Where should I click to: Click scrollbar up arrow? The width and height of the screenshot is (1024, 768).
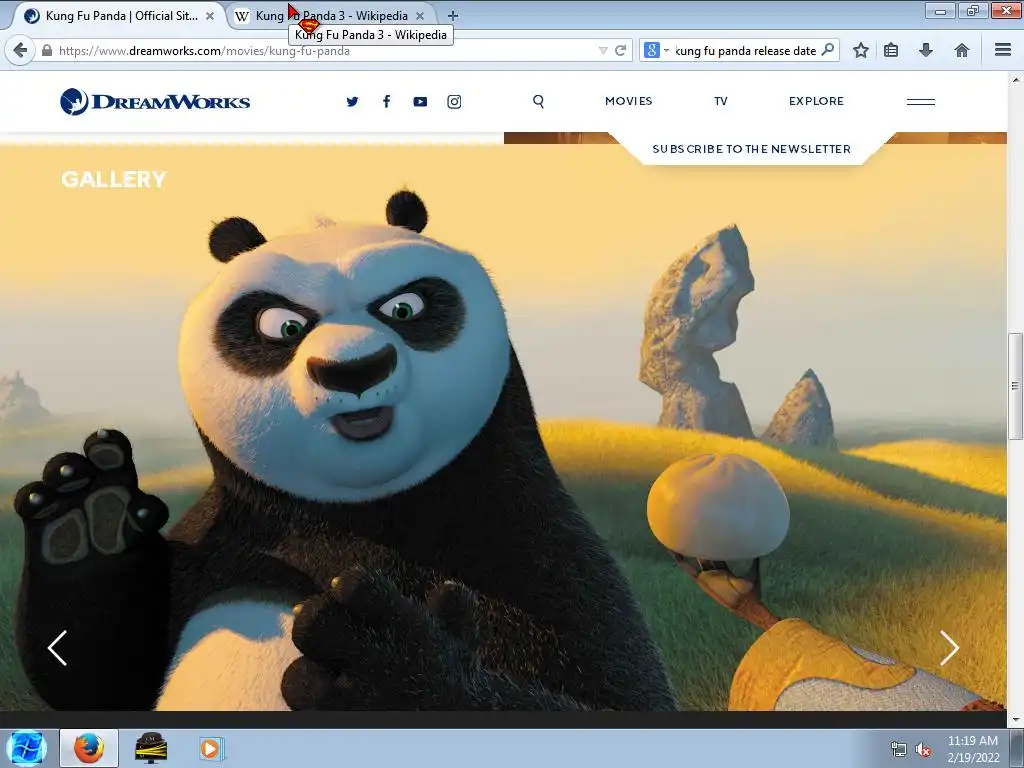point(1015,80)
